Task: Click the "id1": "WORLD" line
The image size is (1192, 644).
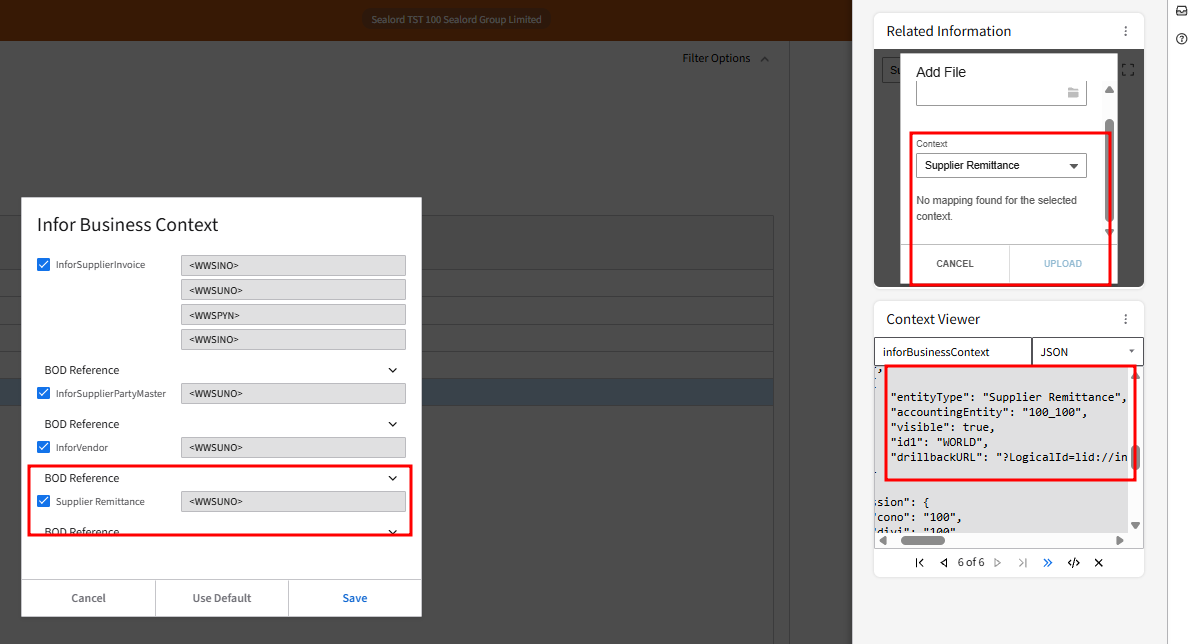Action: tap(939, 442)
